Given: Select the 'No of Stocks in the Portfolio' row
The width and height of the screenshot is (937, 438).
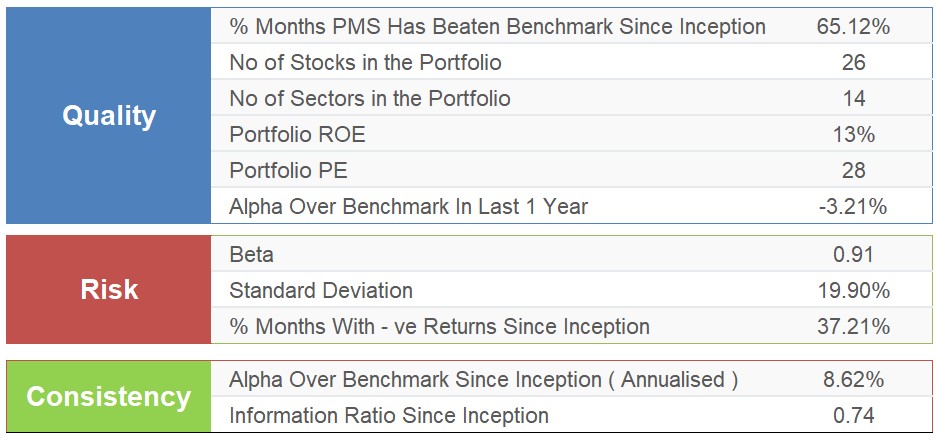Looking at the screenshot, I should click(572, 62).
